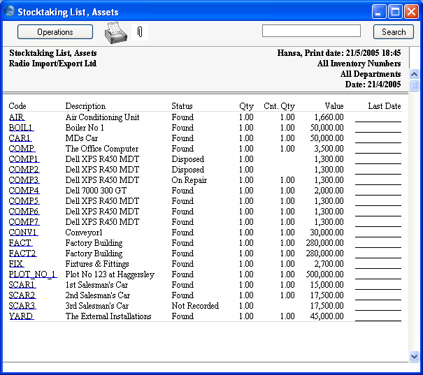Screen dimensions: 423x375
Task: Click the 'All Inventory Numbers' header text
Action: 359,63
